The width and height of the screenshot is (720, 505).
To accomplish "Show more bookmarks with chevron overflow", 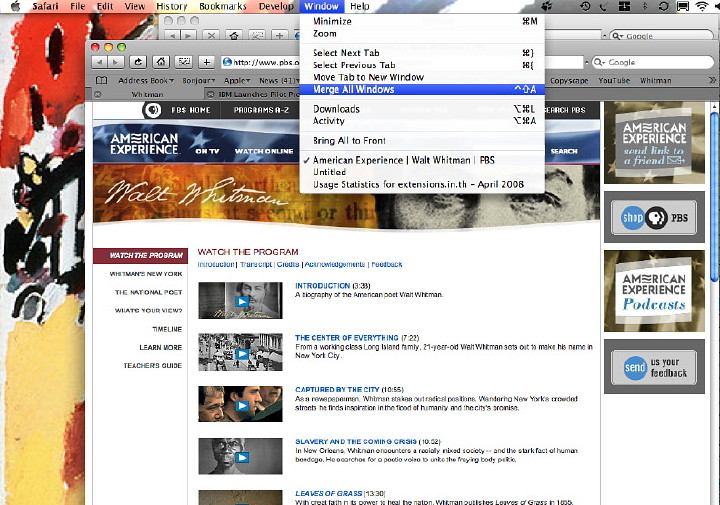I will (712, 80).
